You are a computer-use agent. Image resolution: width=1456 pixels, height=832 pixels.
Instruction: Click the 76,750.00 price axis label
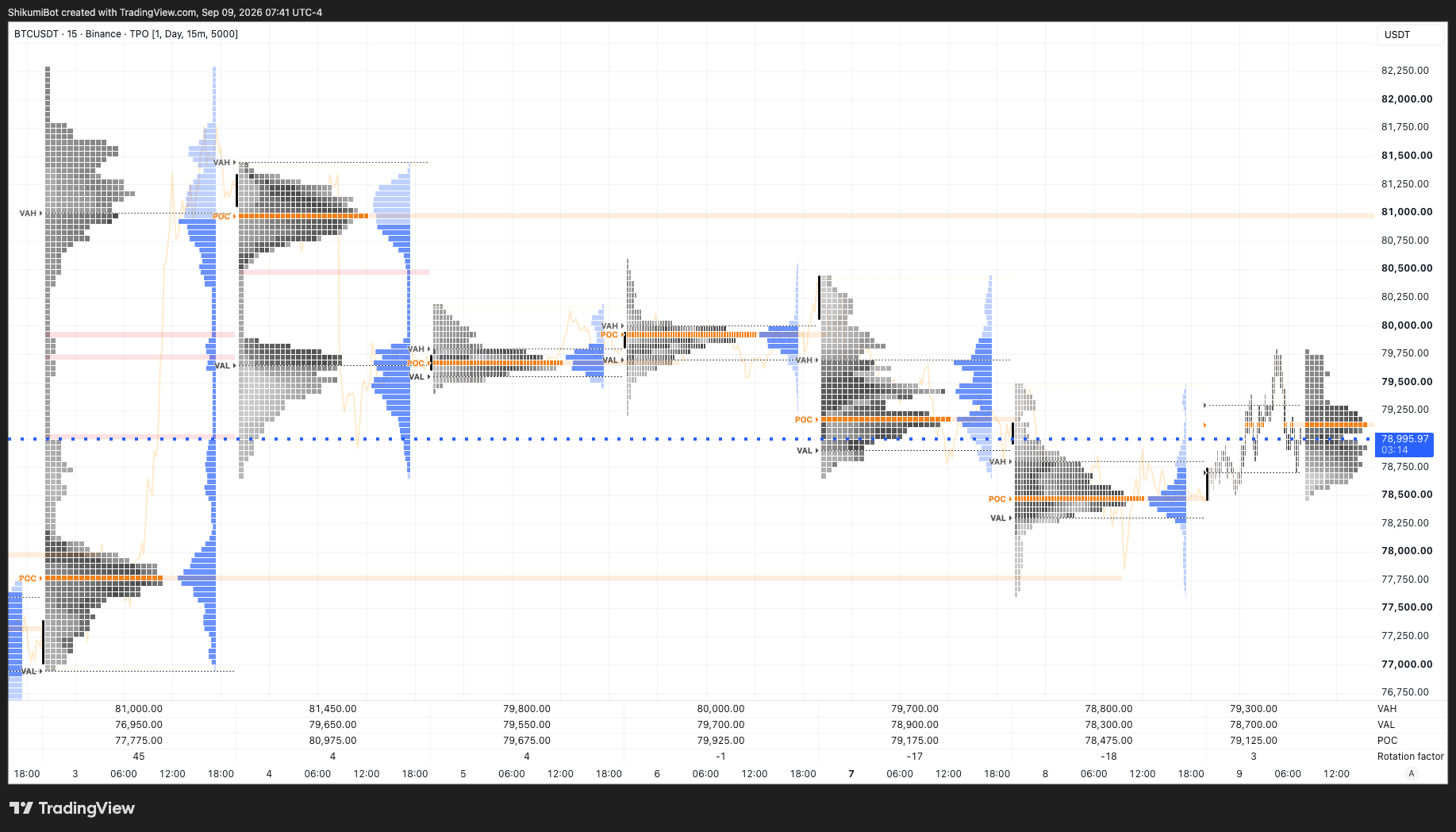[x=1405, y=692]
